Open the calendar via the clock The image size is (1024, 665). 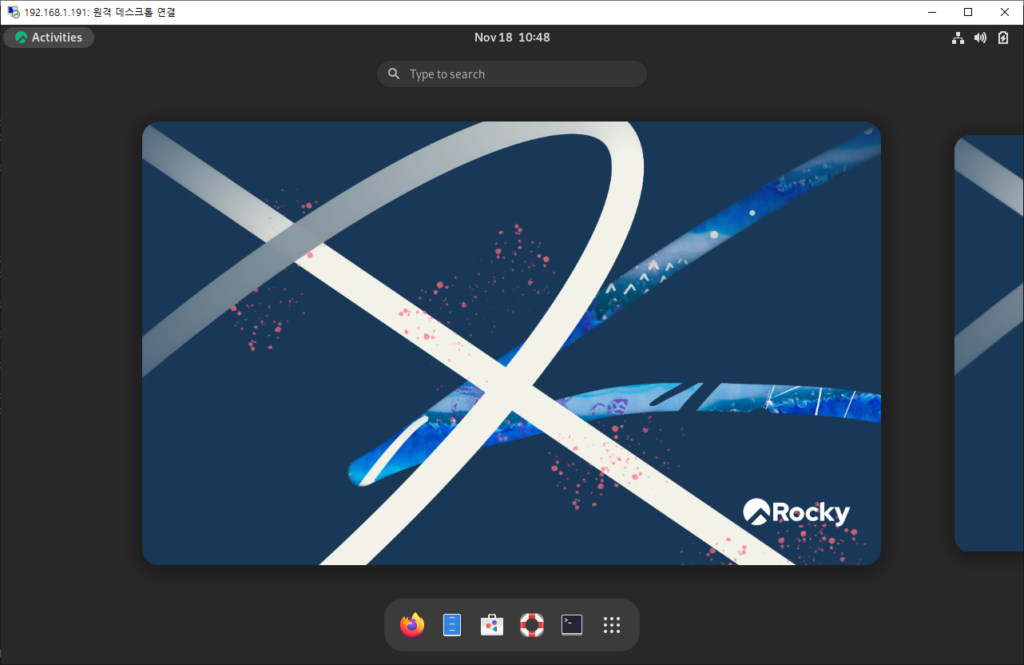(512, 37)
